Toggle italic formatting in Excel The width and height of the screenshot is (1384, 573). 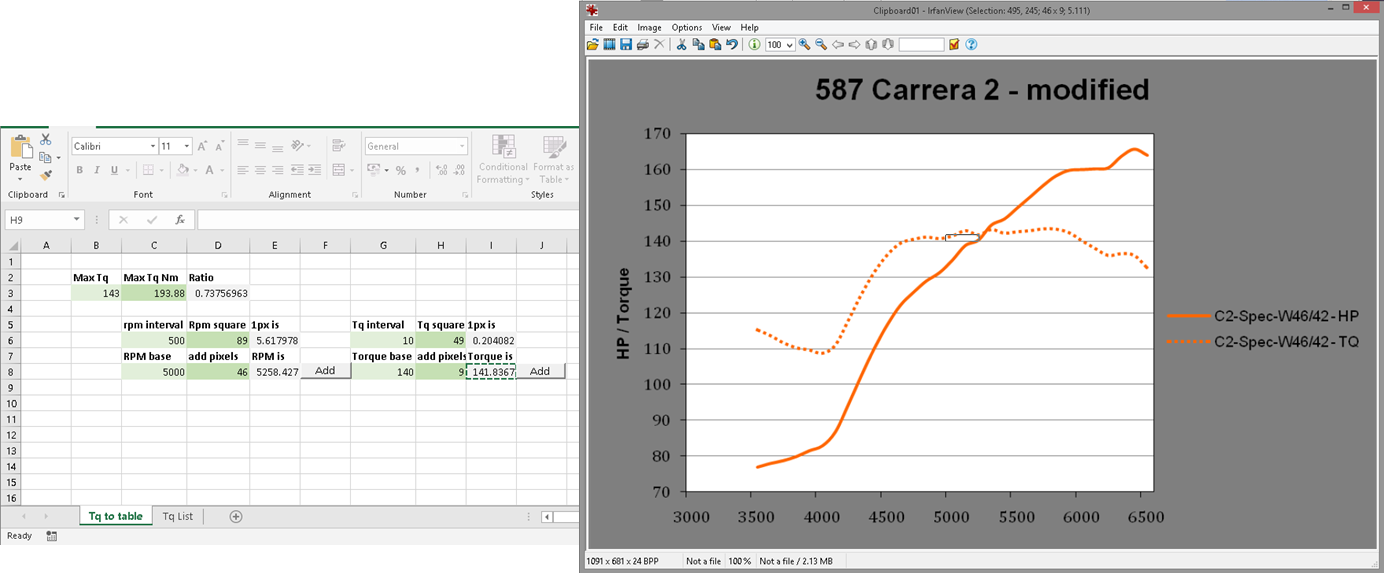pos(97,170)
